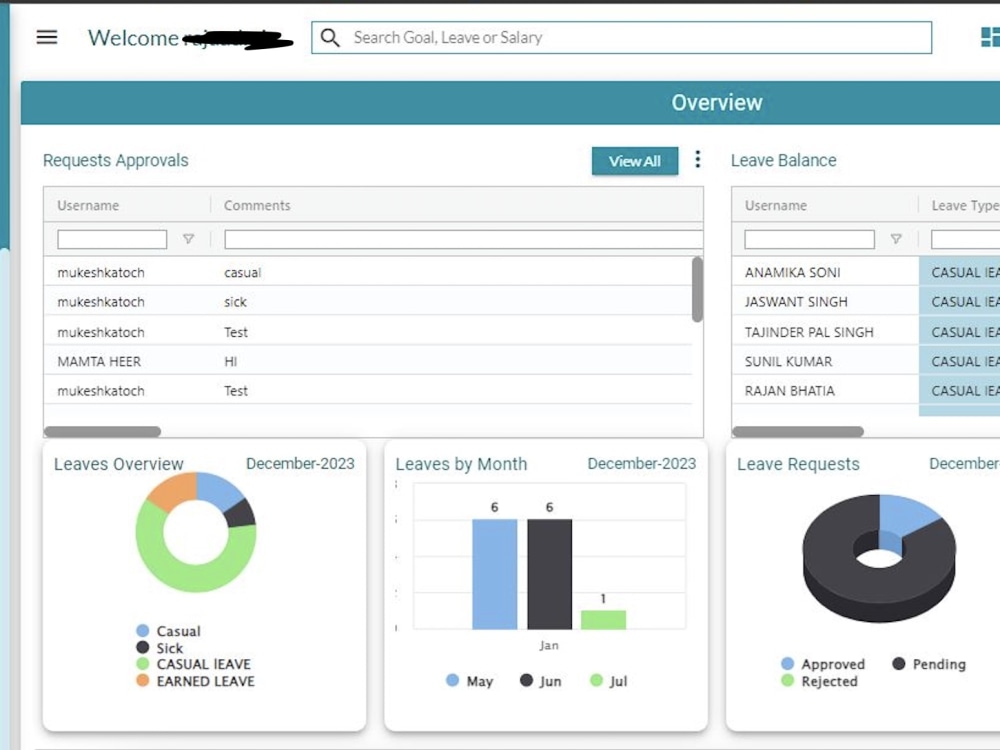This screenshot has width=1000, height=750.
Task: Sort by Comments column header
Action: click(x=257, y=205)
